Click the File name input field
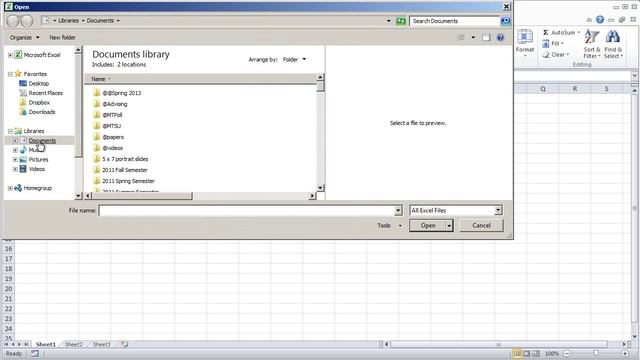640x360 pixels. pos(247,211)
